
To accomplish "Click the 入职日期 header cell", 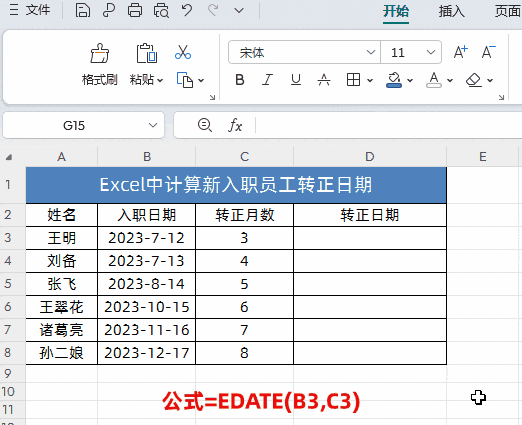I will coord(146,215).
